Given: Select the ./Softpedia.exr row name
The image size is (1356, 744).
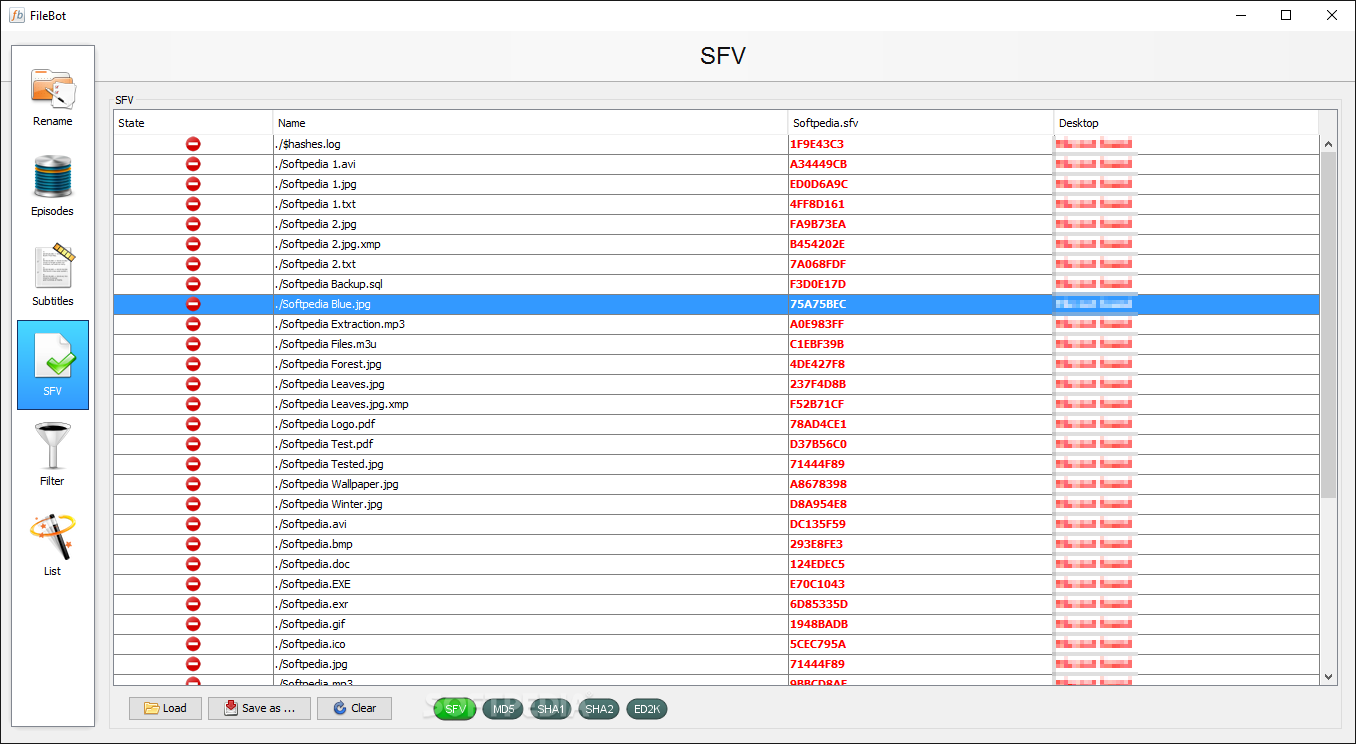Looking at the screenshot, I should click(x=311, y=604).
